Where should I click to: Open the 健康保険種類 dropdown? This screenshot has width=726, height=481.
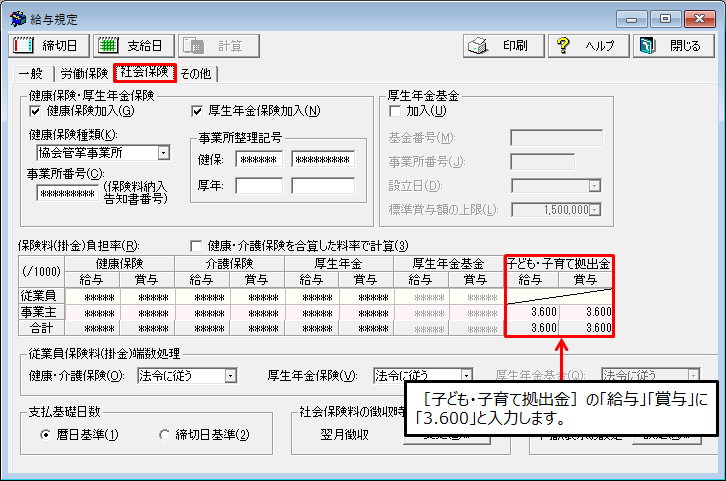click(x=163, y=153)
